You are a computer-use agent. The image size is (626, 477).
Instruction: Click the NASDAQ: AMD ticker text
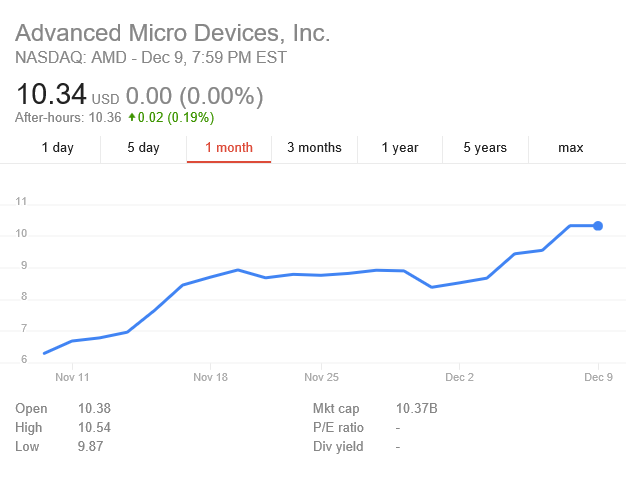point(71,58)
